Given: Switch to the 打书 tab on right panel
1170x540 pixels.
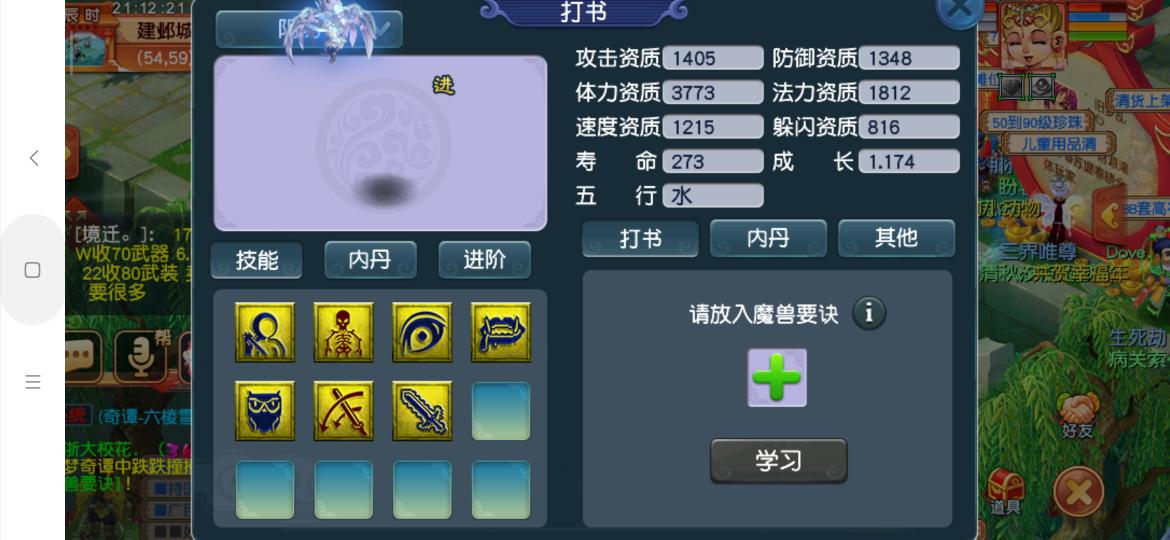Looking at the screenshot, I should click(640, 238).
